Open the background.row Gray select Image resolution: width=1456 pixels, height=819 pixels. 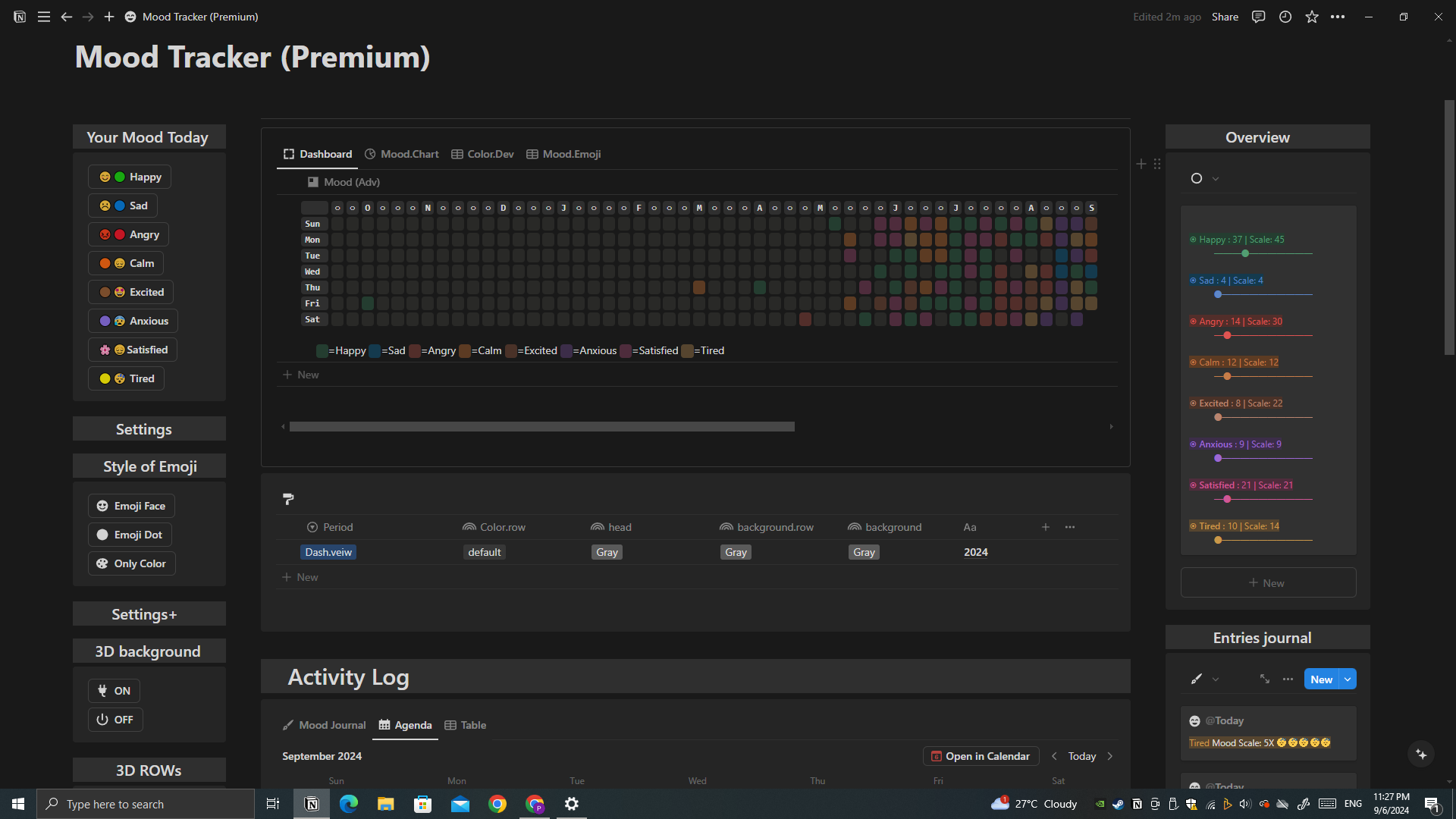click(x=736, y=552)
